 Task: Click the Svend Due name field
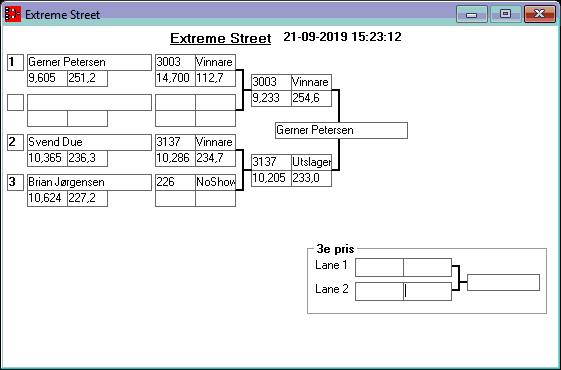pos(89,142)
